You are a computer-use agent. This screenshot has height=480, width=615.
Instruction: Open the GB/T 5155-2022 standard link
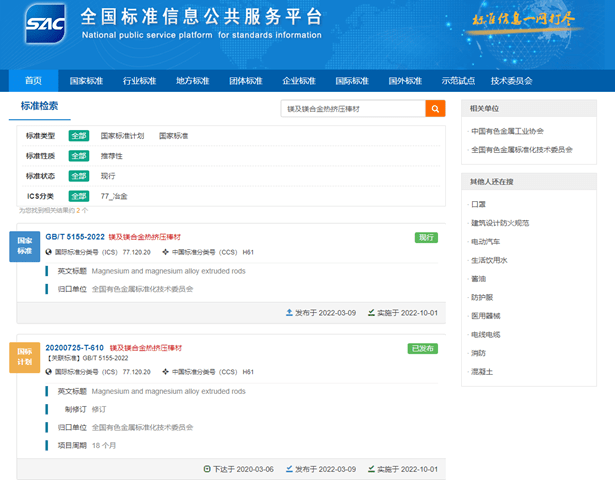[x=75, y=237]
